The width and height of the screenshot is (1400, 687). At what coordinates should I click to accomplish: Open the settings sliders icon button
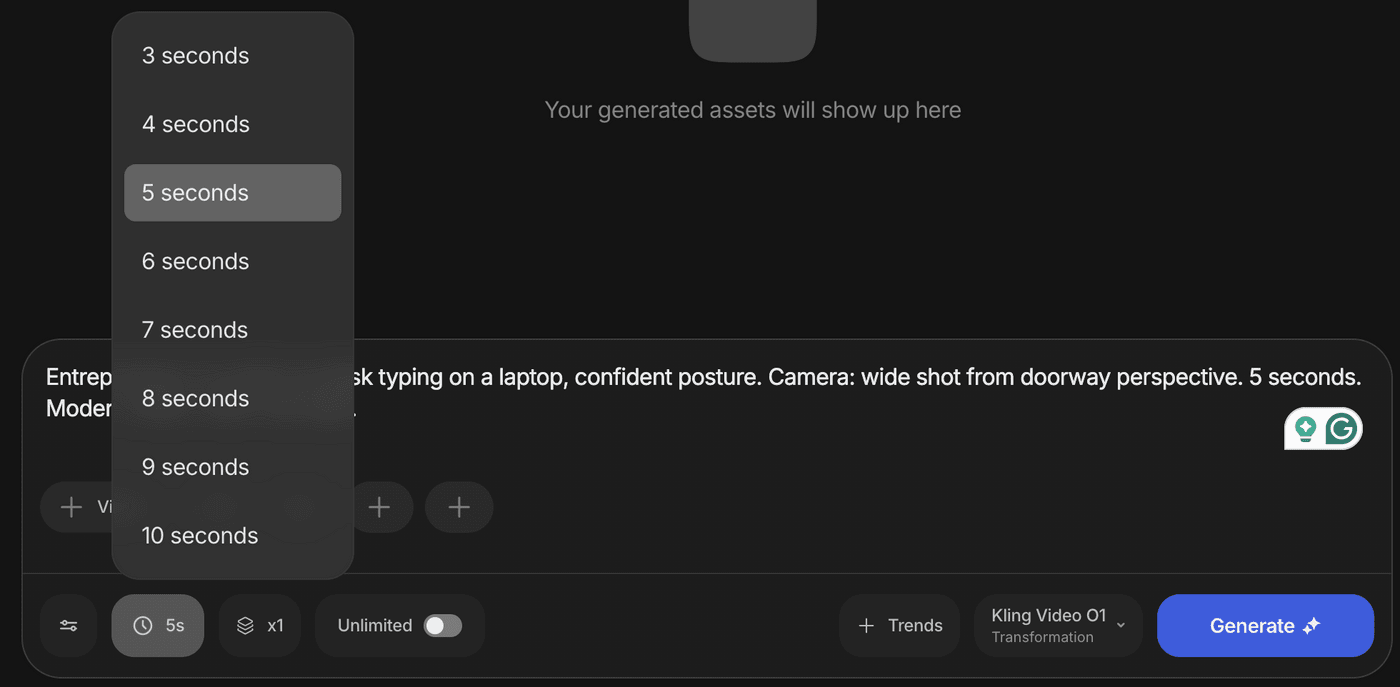pyautogui.click(x=68, y=626)
